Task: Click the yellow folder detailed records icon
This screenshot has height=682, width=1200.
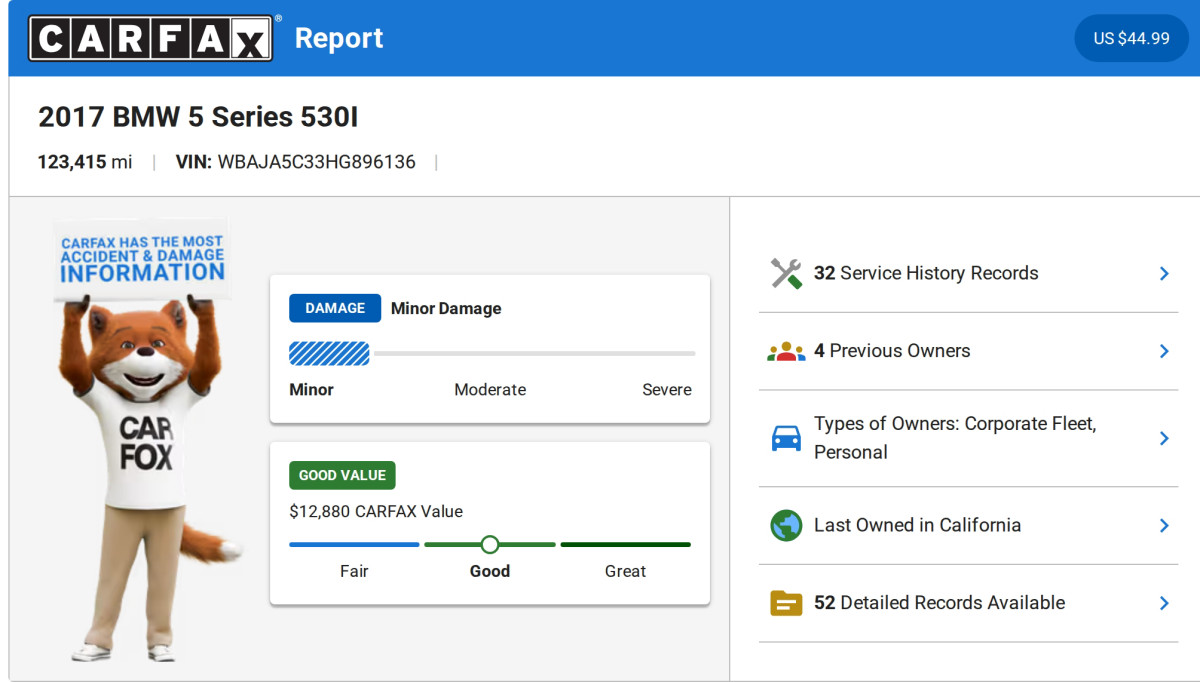Action: [x=786, y=603]
